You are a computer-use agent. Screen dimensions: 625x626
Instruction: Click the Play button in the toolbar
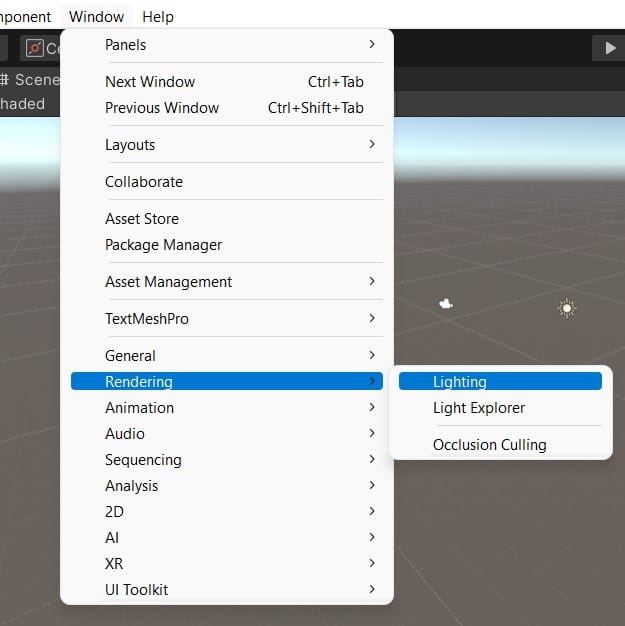[x=609, y=47]
